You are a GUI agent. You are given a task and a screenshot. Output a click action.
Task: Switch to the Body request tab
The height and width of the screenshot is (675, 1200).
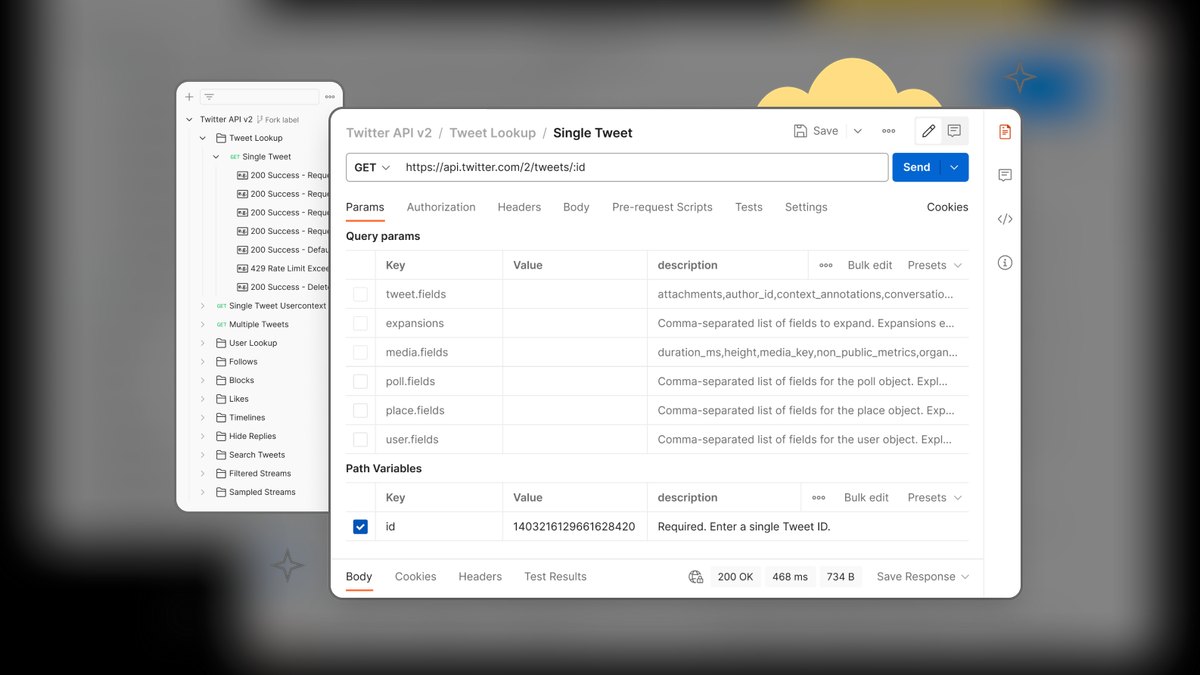576,207
